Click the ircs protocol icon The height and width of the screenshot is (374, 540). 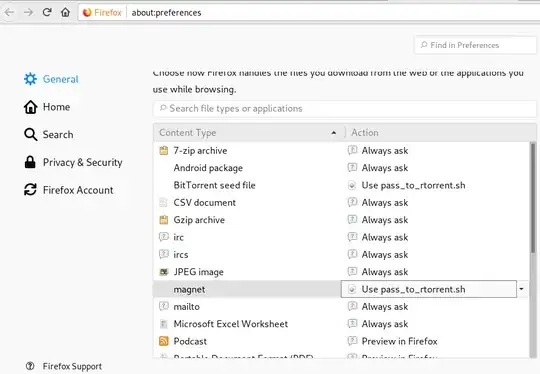(x=164, y=254)
